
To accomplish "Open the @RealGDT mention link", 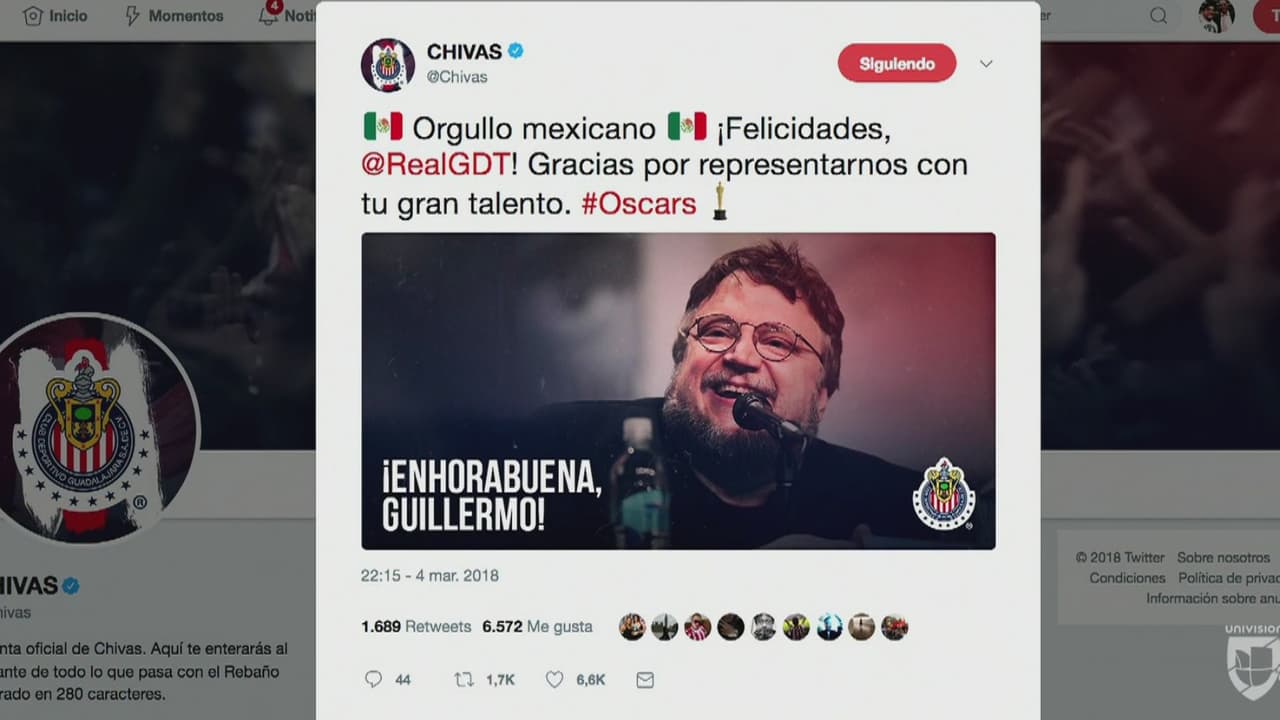I will point(436,164).
